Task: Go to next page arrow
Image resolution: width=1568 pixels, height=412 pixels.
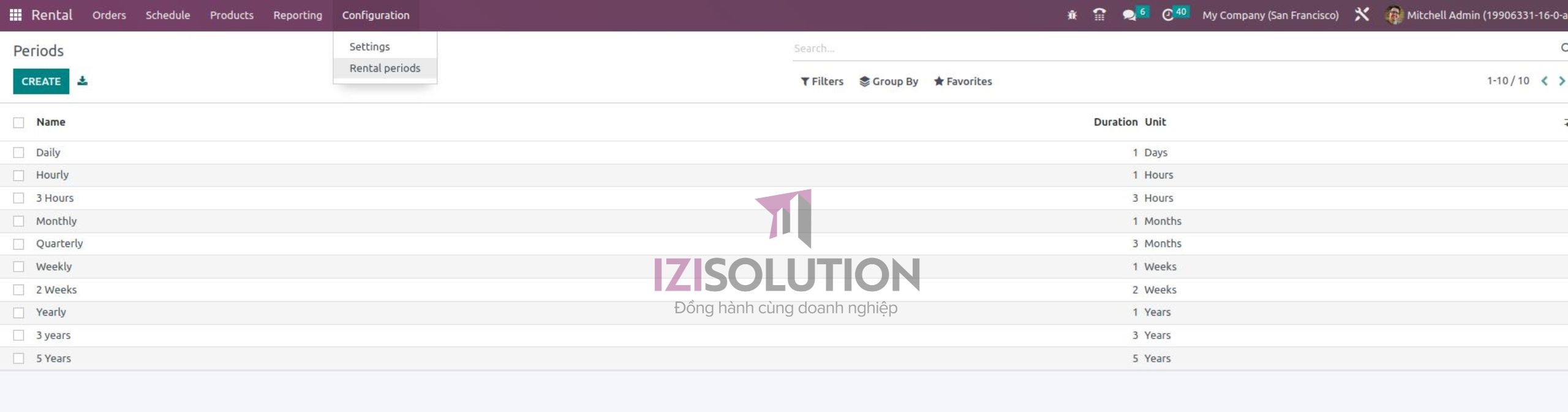Action: click(x=1561, y=81)
